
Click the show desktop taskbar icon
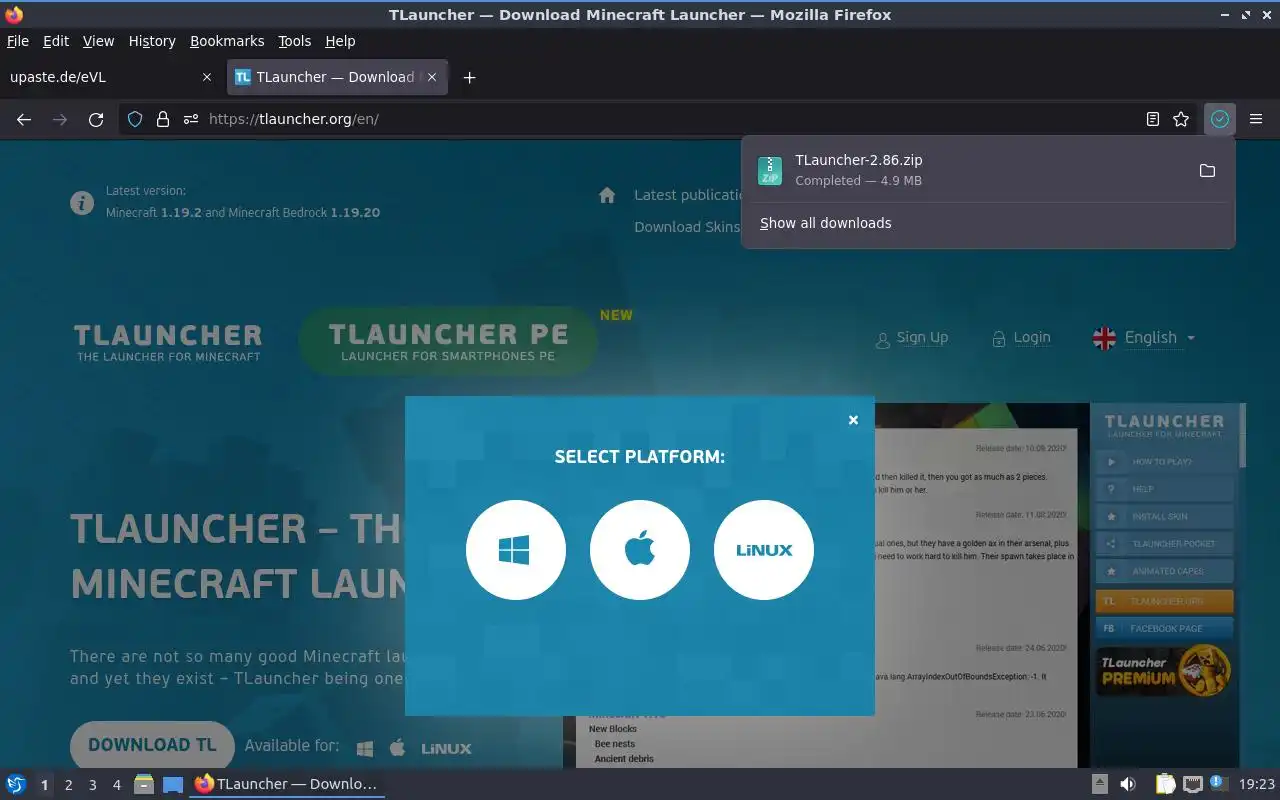pos(173,784)
